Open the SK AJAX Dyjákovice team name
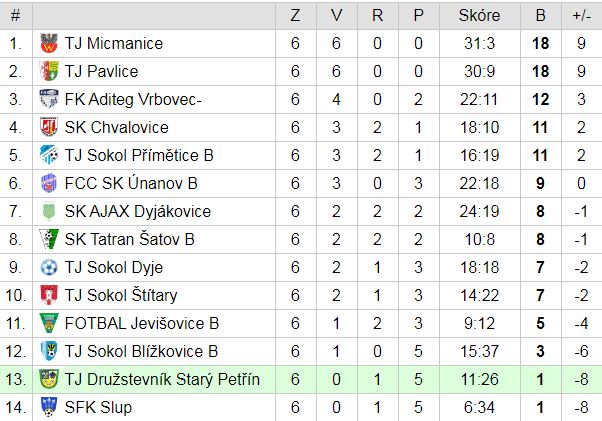 pos(138,211)
